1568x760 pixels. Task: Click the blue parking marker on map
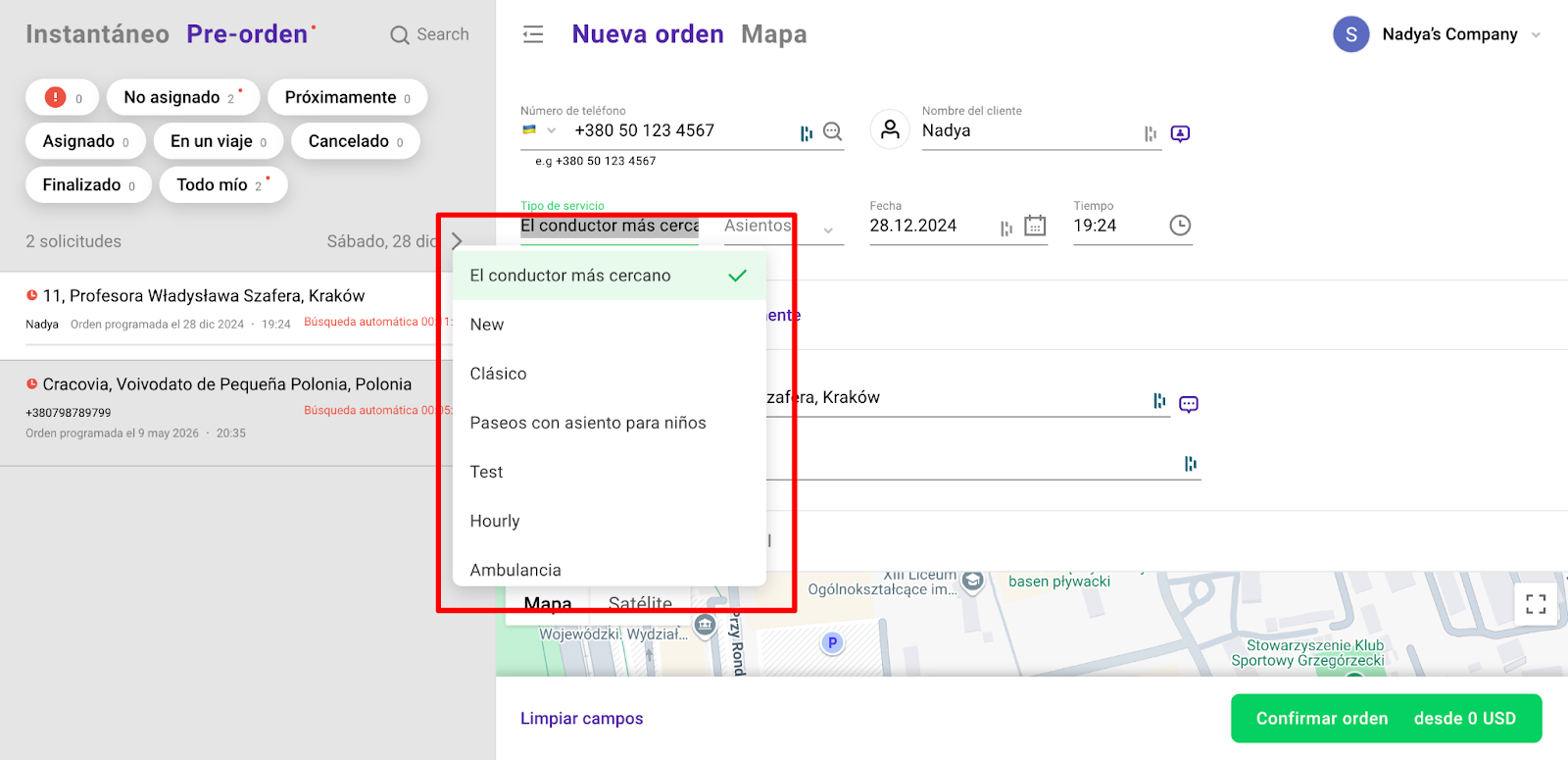[x=832, y=643]
